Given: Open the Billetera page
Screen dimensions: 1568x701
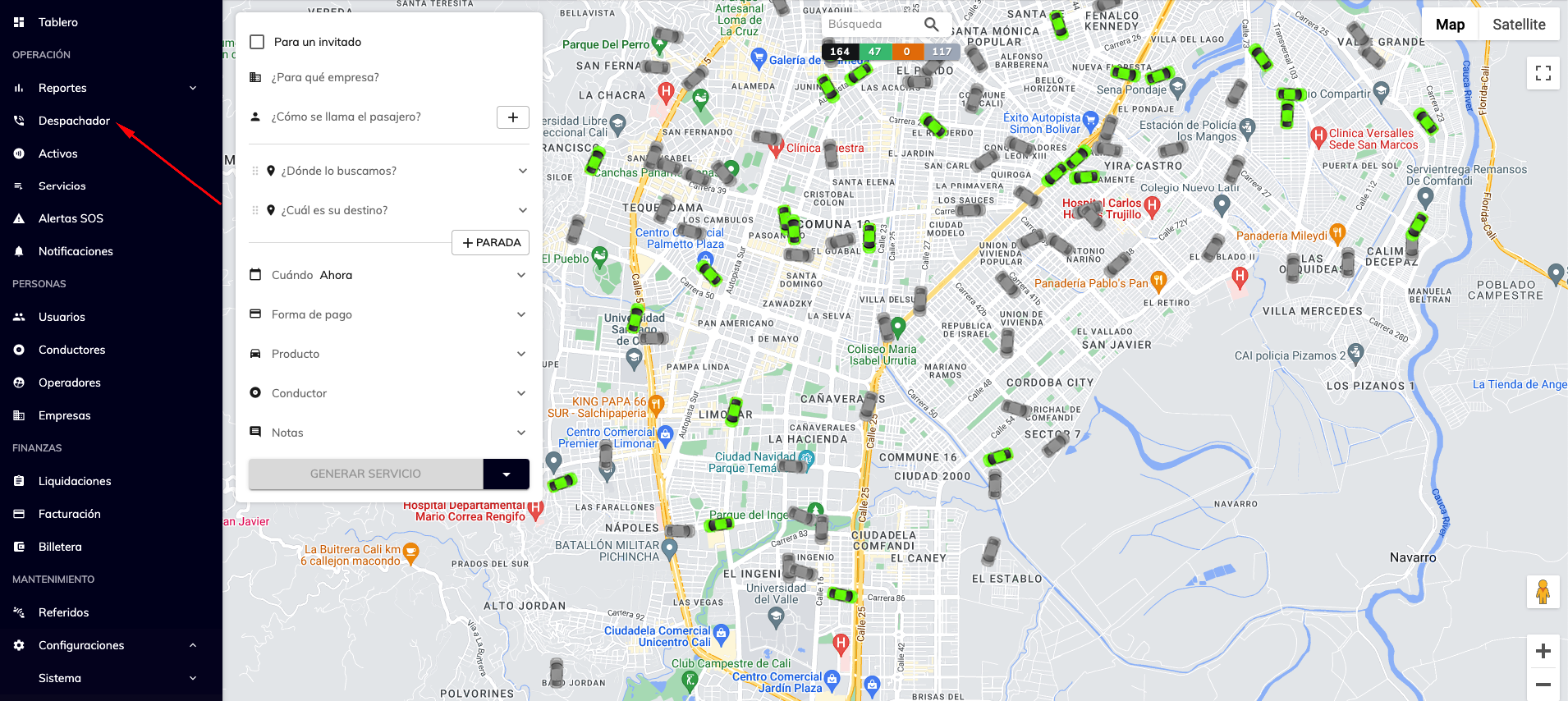Looking at the screenshot, I should pos(60,547).
